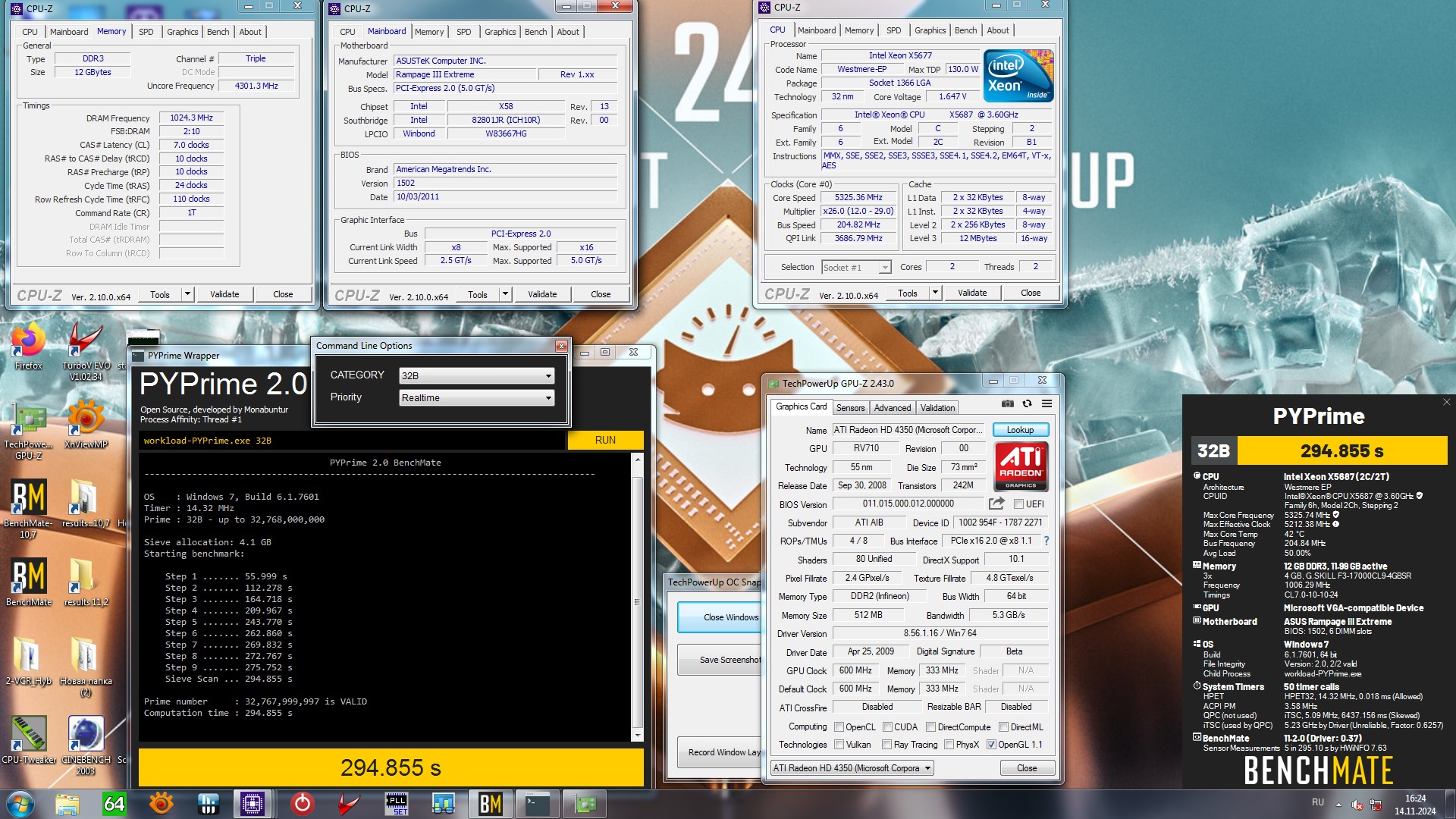
Task: Show hidden tray icons arrow
Action: tap(1338, 805)
